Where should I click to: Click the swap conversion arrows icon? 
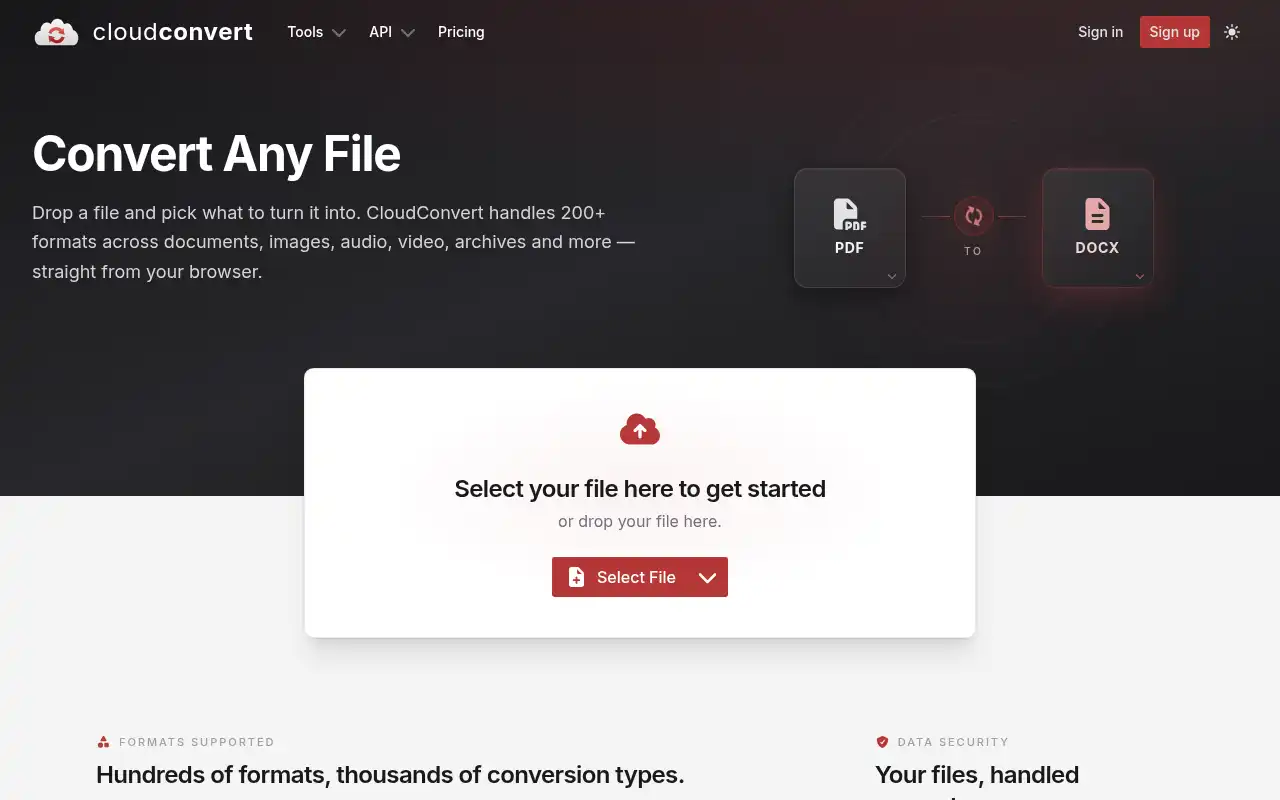click(974, 216)
